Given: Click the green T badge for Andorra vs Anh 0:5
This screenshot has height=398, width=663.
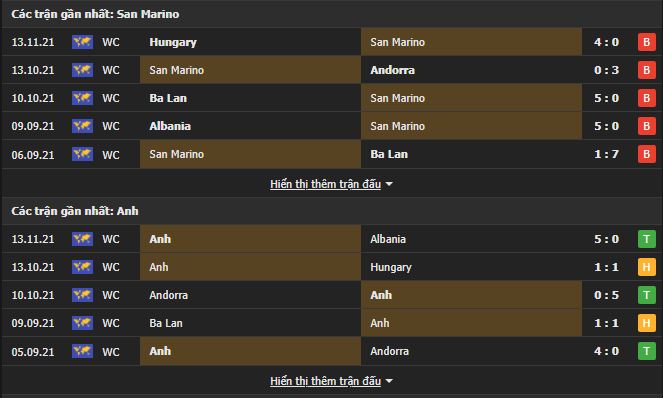Looking at the screenshot, I should click(x=647, y=295).
